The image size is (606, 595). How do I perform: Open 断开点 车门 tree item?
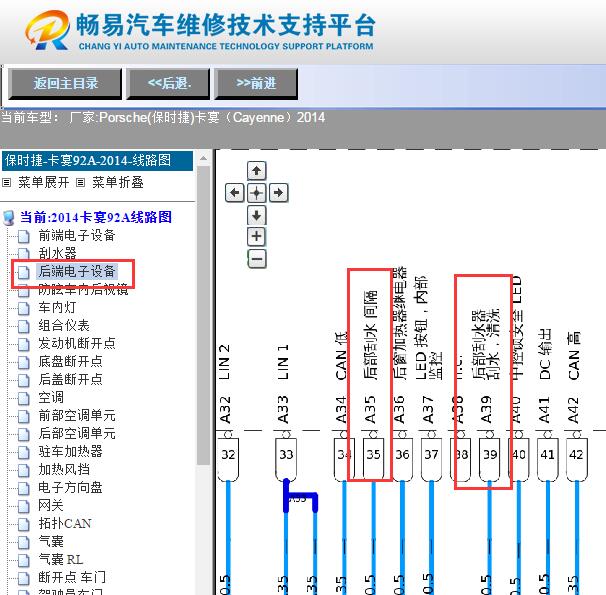[x=72, y=577]
